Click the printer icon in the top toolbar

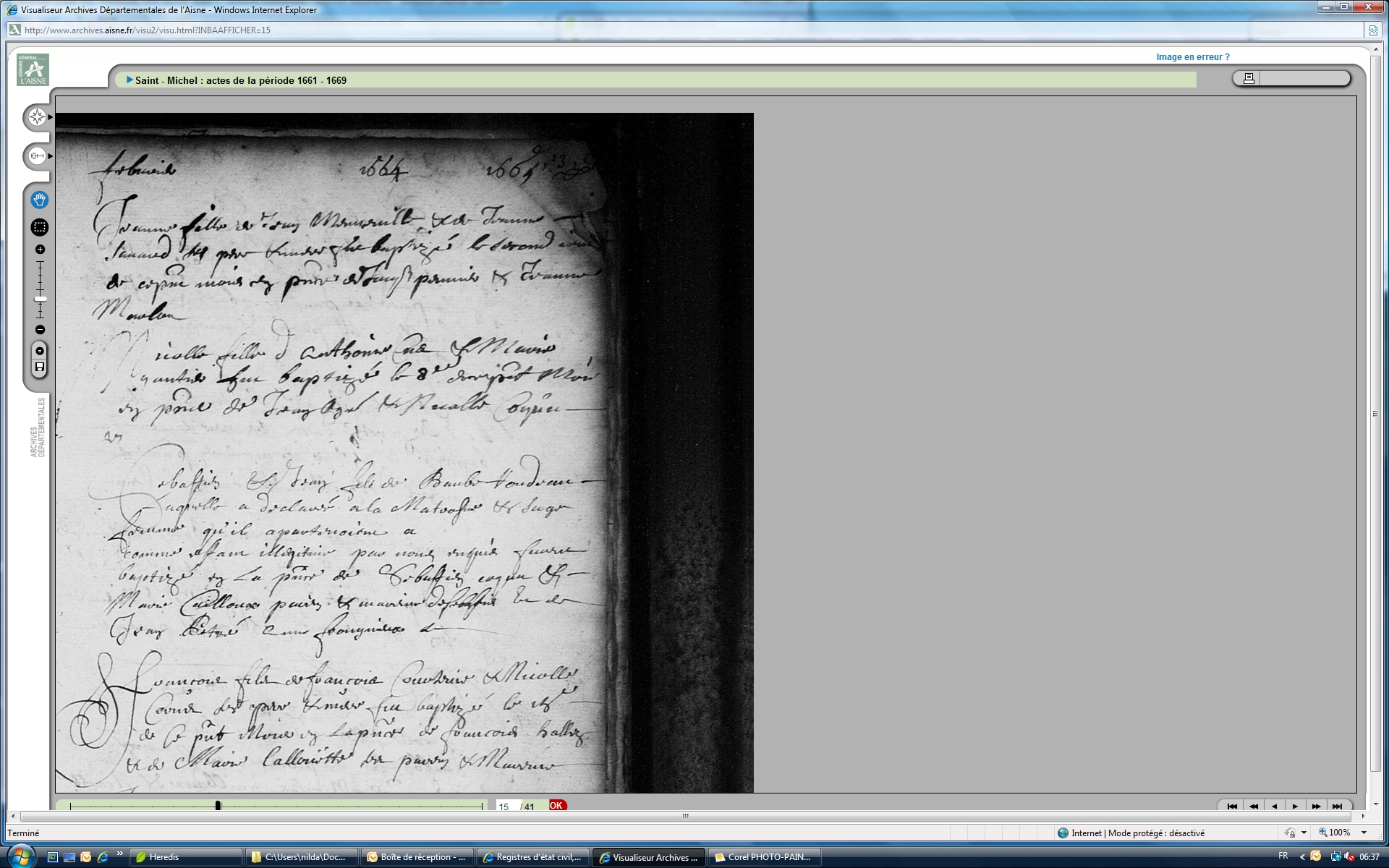(1248, 78)
